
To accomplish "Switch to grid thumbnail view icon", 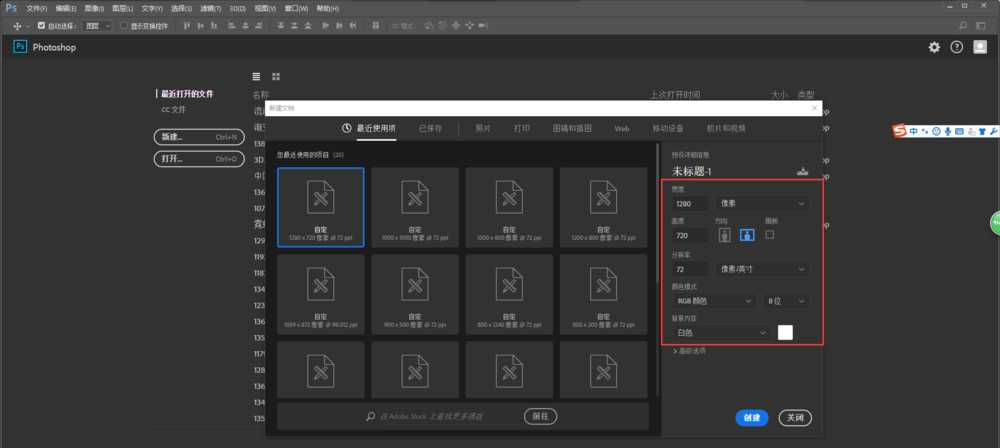I will 276,76.
